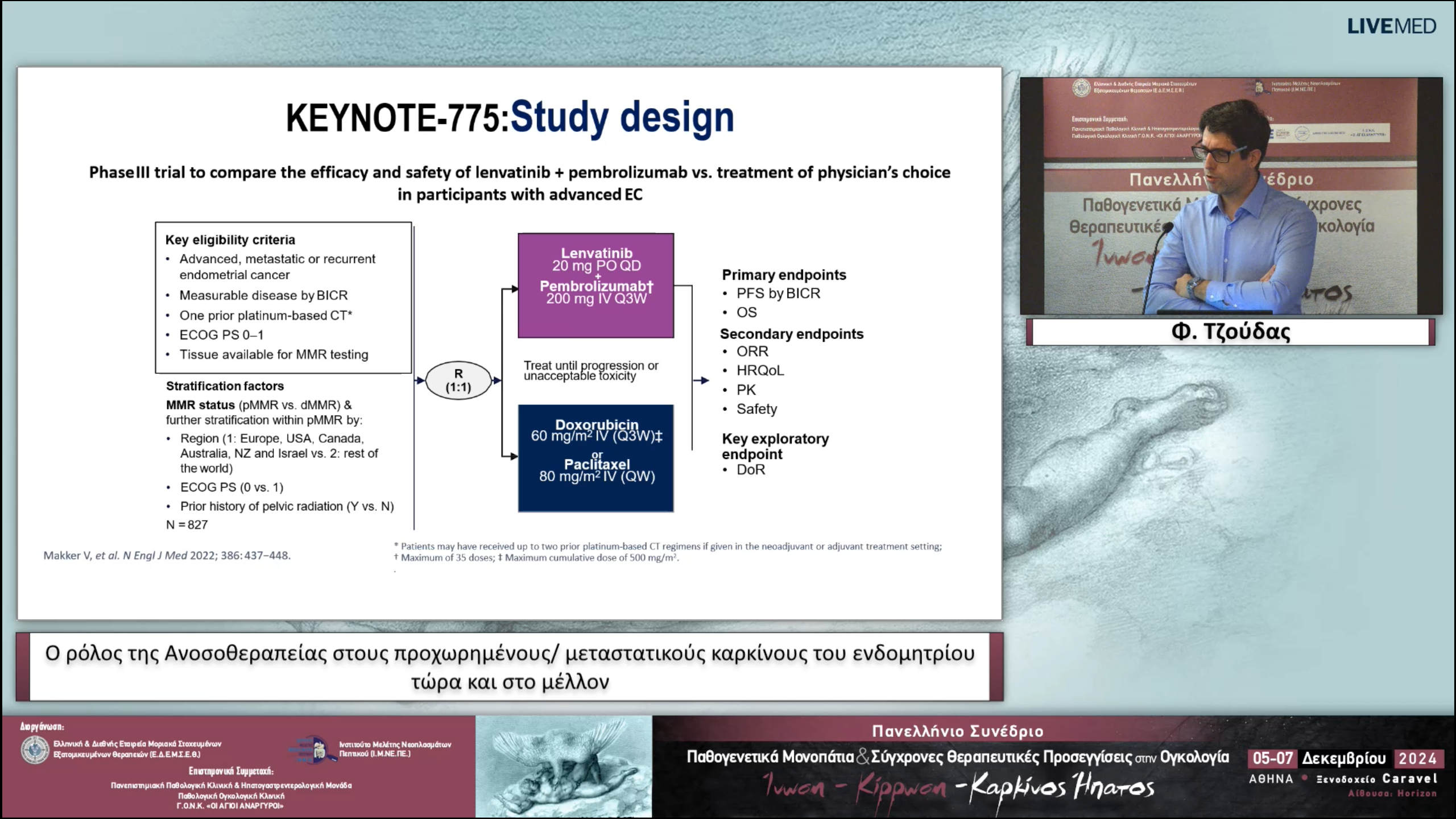Screen dimensions: 1456x819
Task: Click the footnote about prior platinum-based regimens
Action: click(668, 547)
